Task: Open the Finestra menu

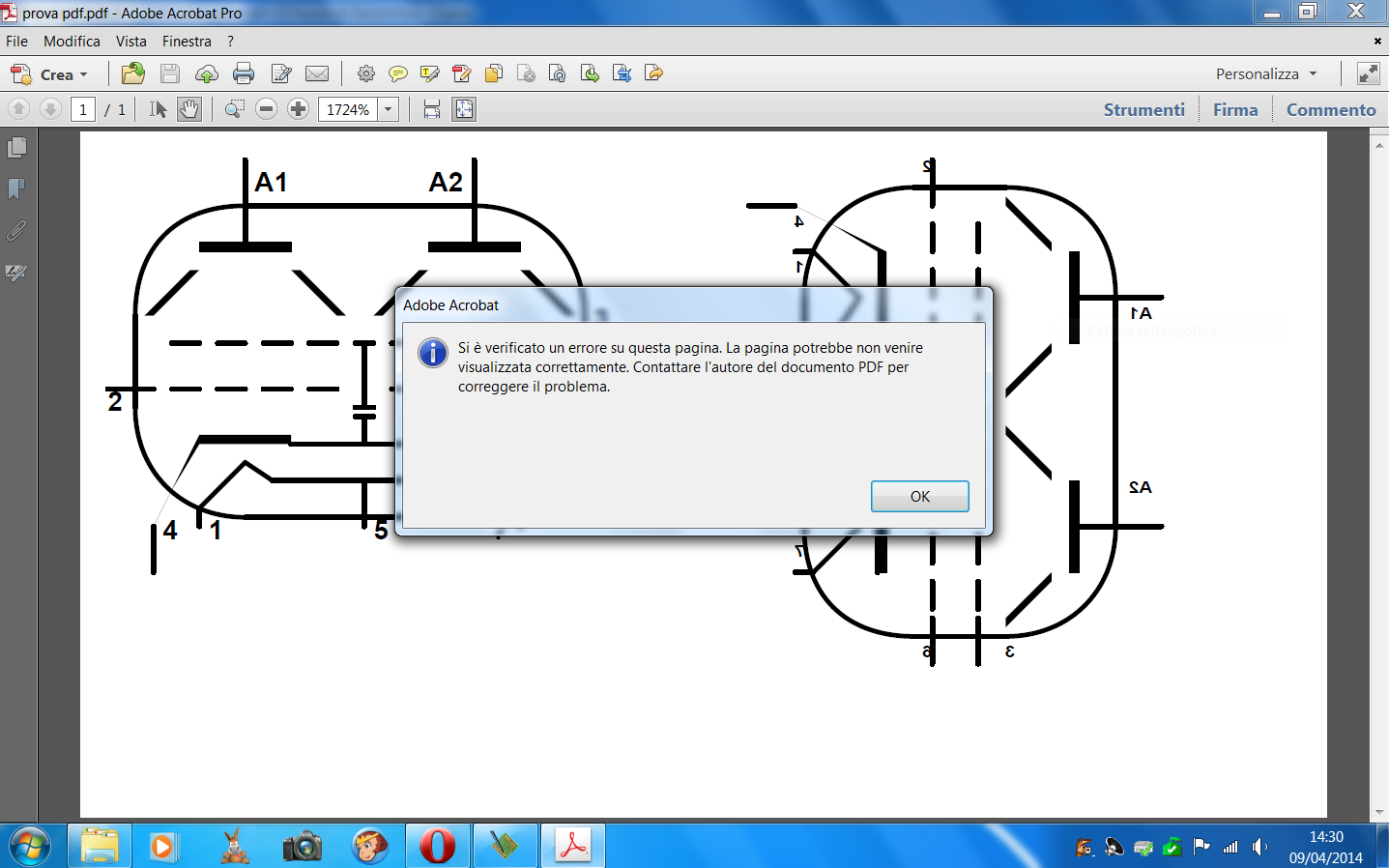Action: 187,42
